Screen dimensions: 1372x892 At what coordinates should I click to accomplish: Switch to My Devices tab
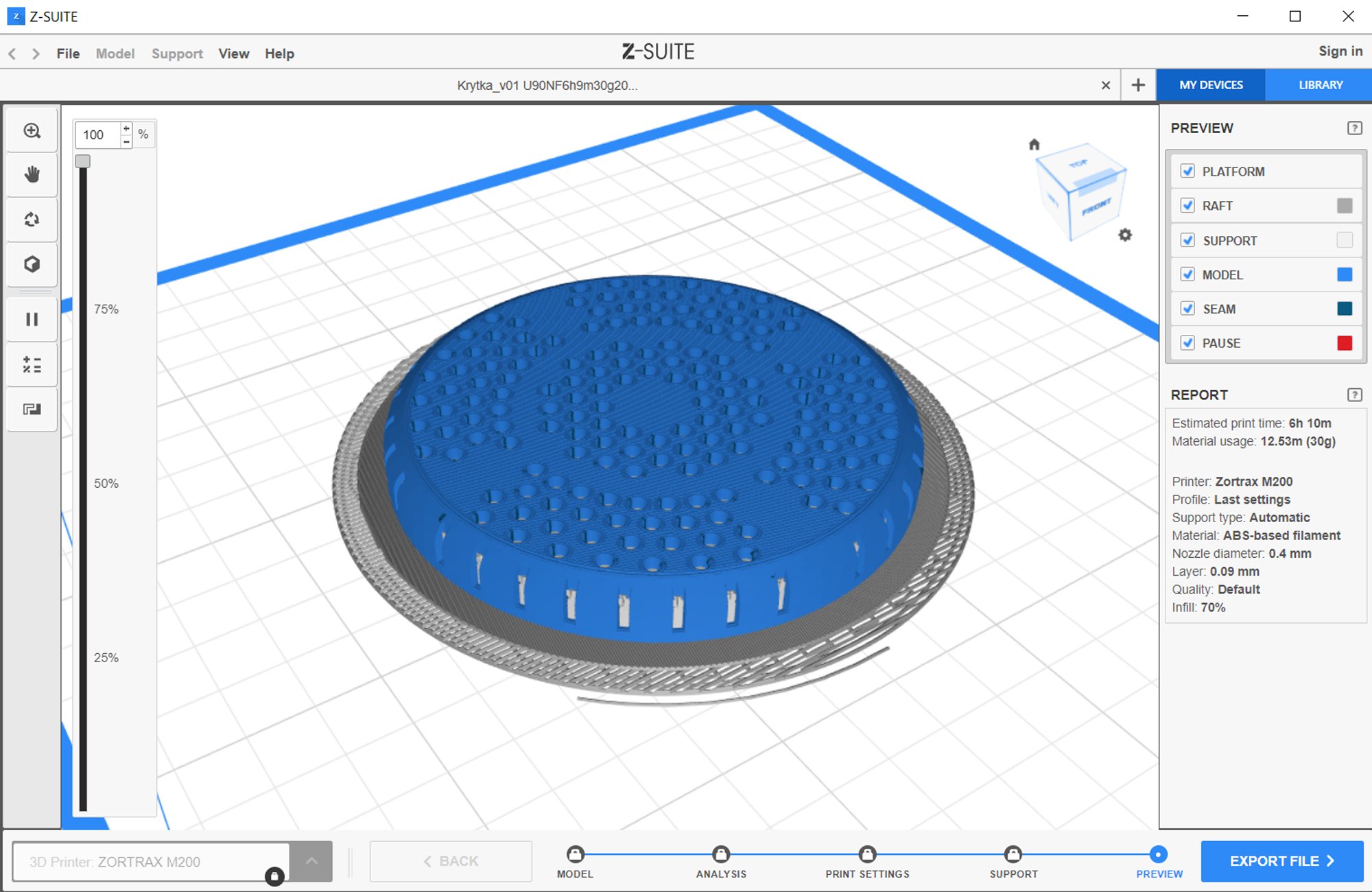click(1211, 85)
